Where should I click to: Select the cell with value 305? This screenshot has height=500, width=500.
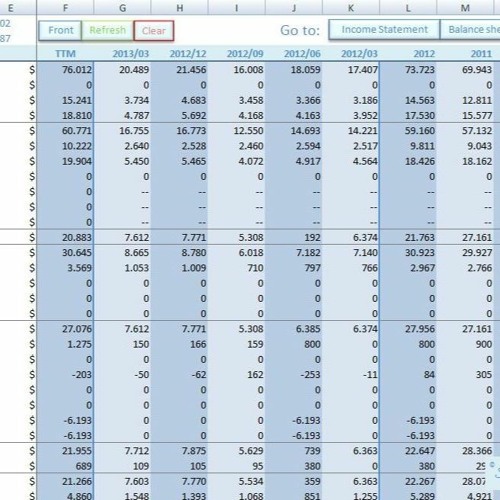pyautogui.click(x=465, y=375)
